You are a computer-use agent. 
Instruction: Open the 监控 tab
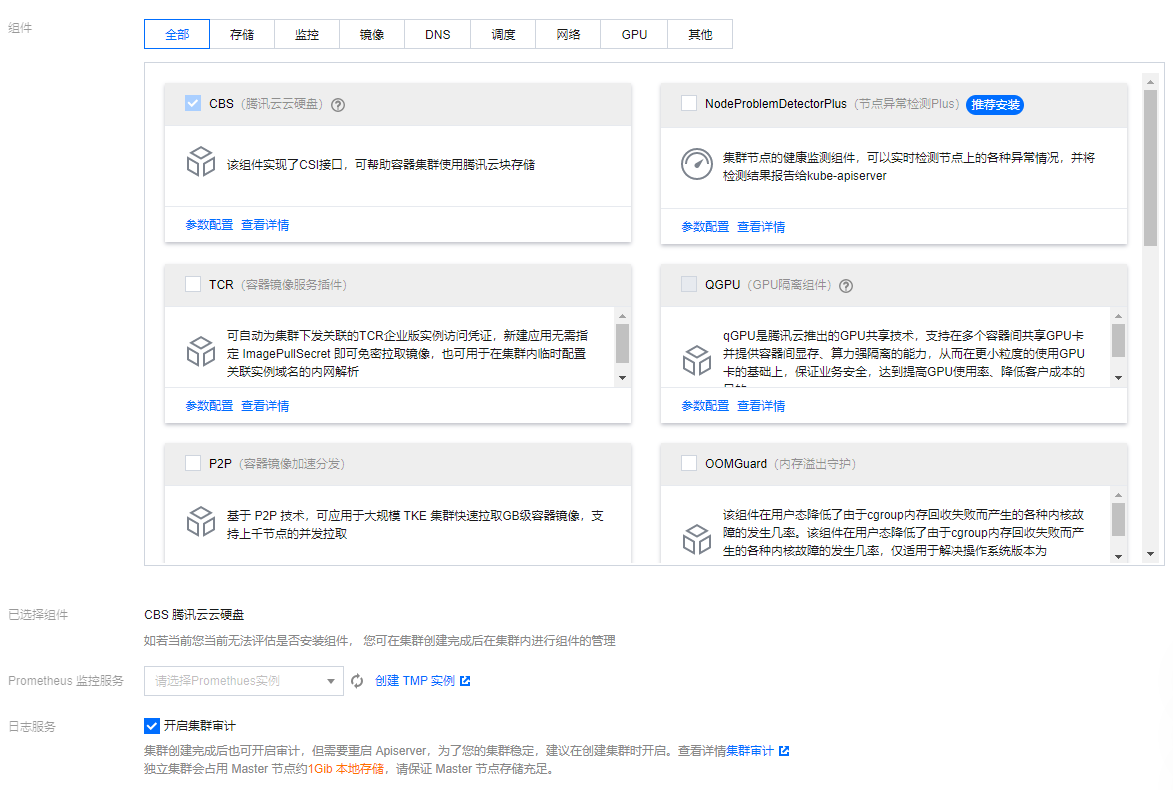tap(307, 34)
